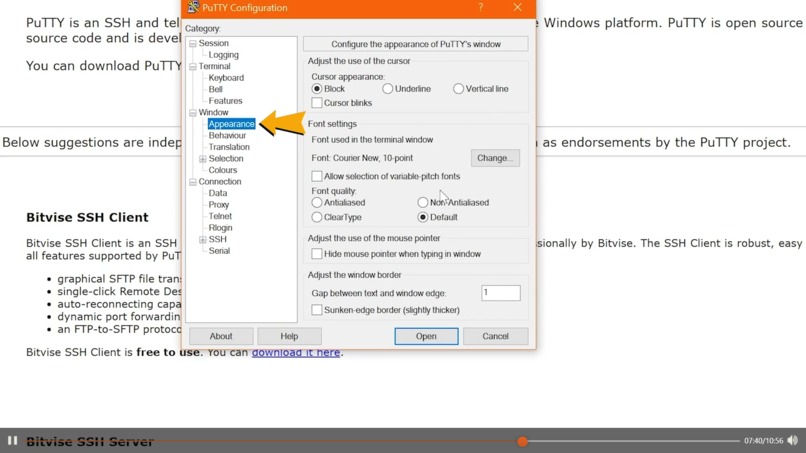This screenshot has width=806, height=453.
Task: Click Change font button
Action: (495, 158)
